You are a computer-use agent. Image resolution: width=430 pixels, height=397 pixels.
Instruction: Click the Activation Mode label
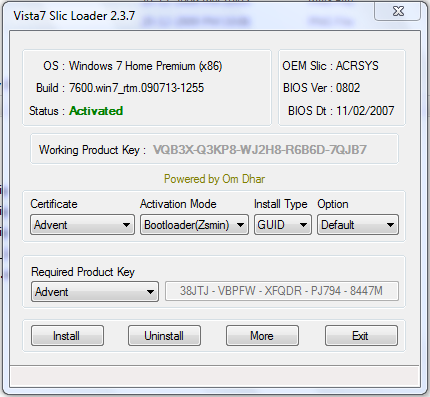click(x=178, y=204)
